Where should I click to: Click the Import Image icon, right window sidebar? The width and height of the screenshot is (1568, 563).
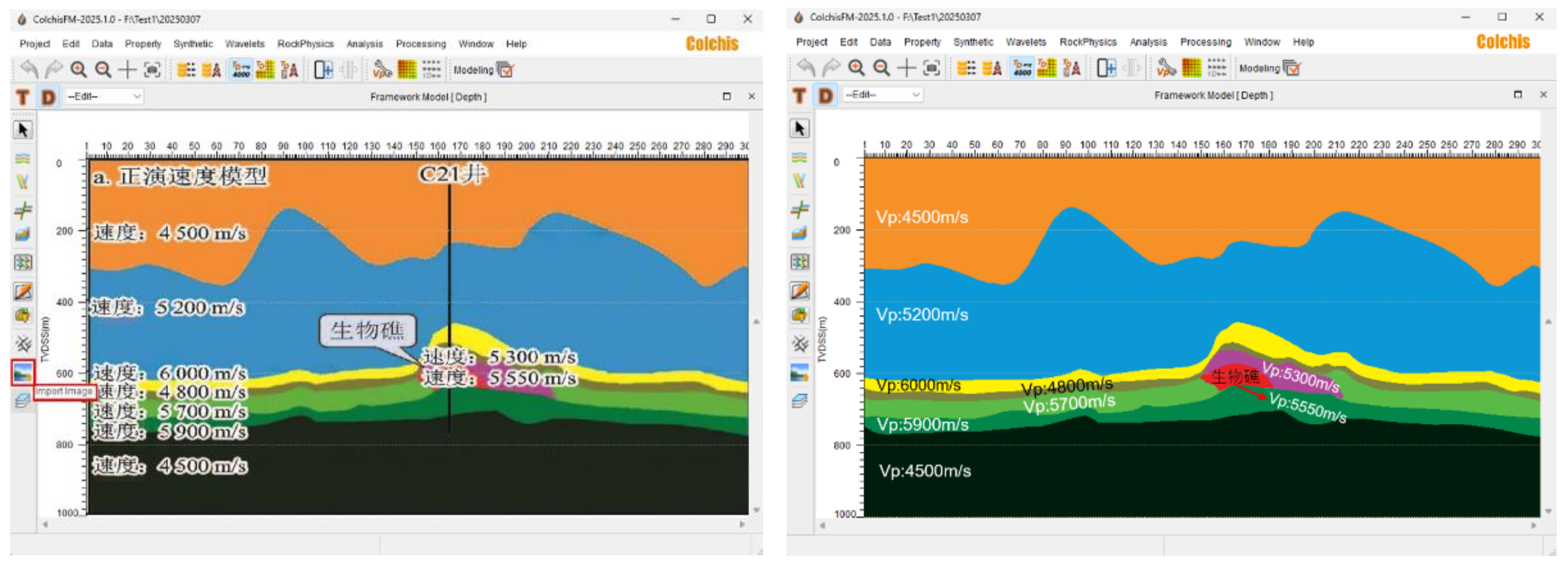pyautogui.click(x=800, y=371)
